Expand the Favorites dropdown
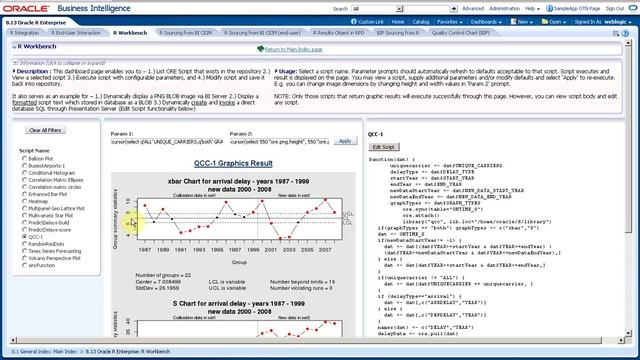This screenshot has height=360, width=640. (x=449, y=22)
